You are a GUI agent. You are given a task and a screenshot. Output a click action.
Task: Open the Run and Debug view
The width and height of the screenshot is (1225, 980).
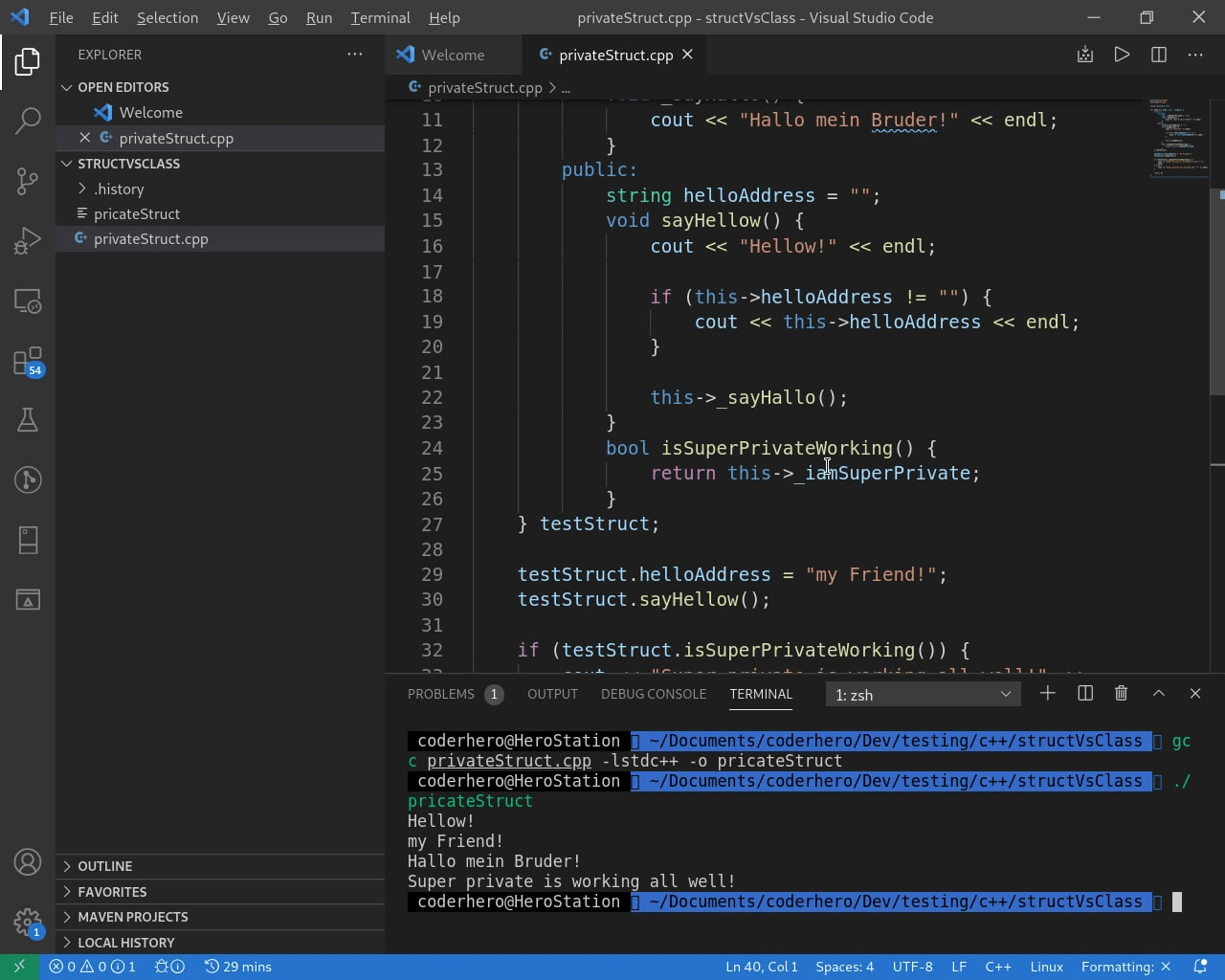28,240
